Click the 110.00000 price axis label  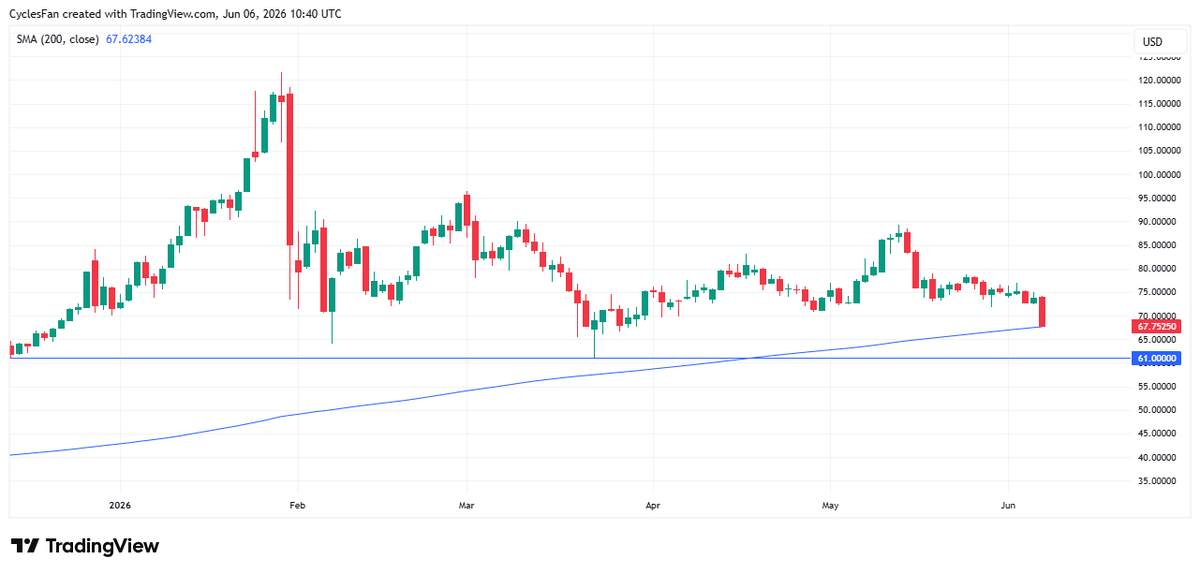[1158, 127]
